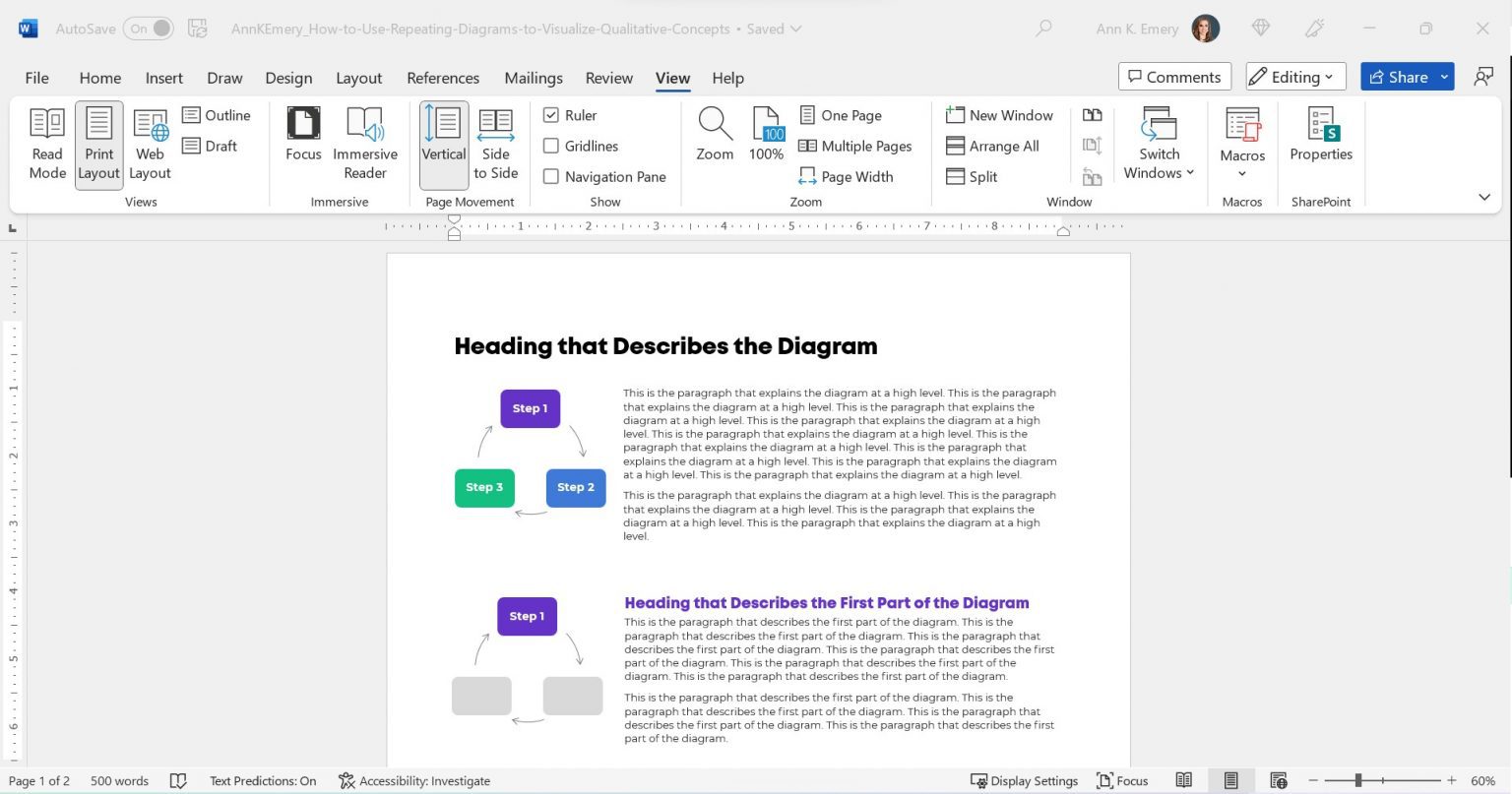Activate Immersive Reader
Viewport: 1512px width, 794px height.
click(364, 143)
